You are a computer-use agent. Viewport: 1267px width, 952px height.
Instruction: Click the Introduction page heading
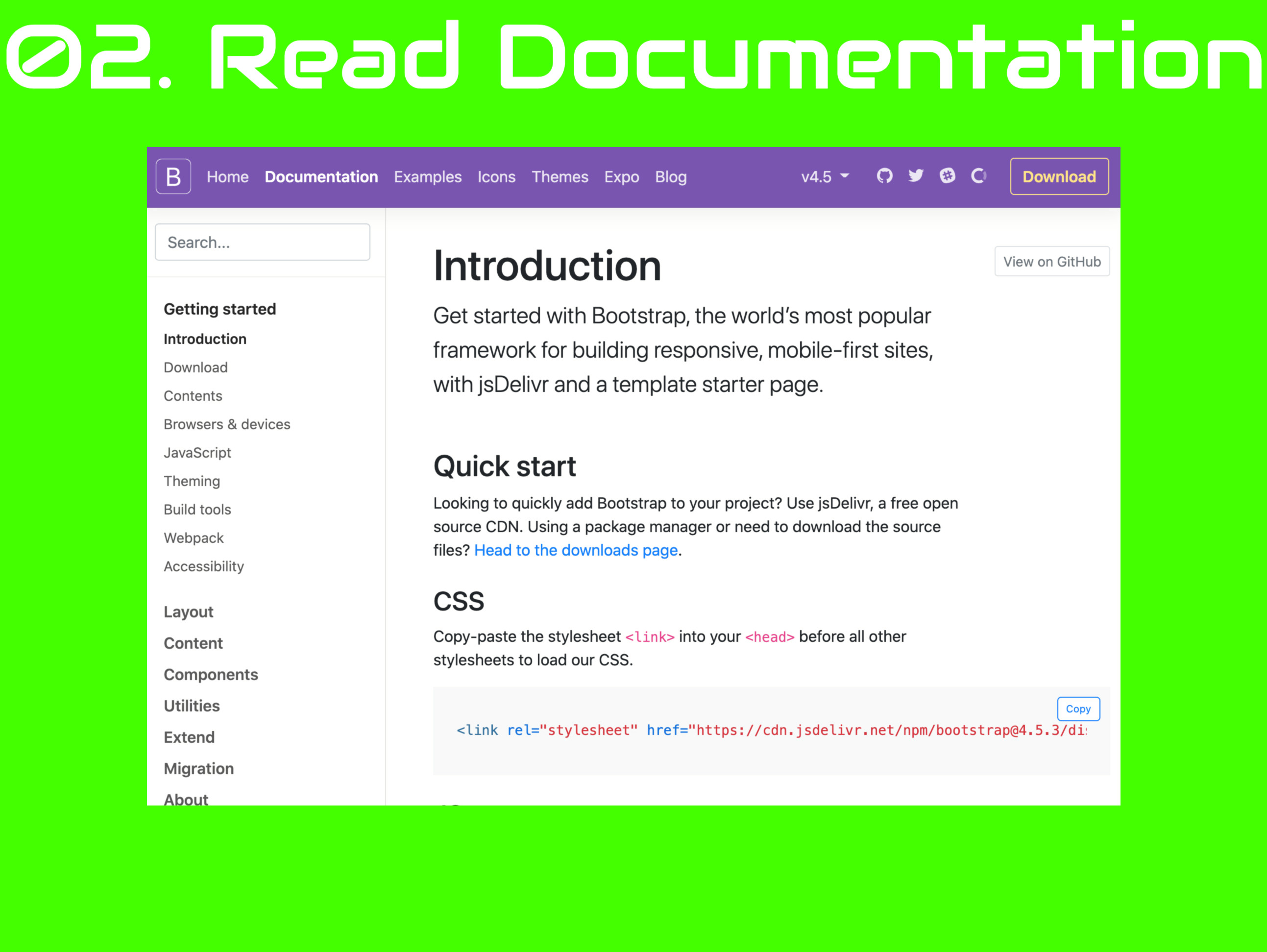pyautogui.click(x=547, y=266)
